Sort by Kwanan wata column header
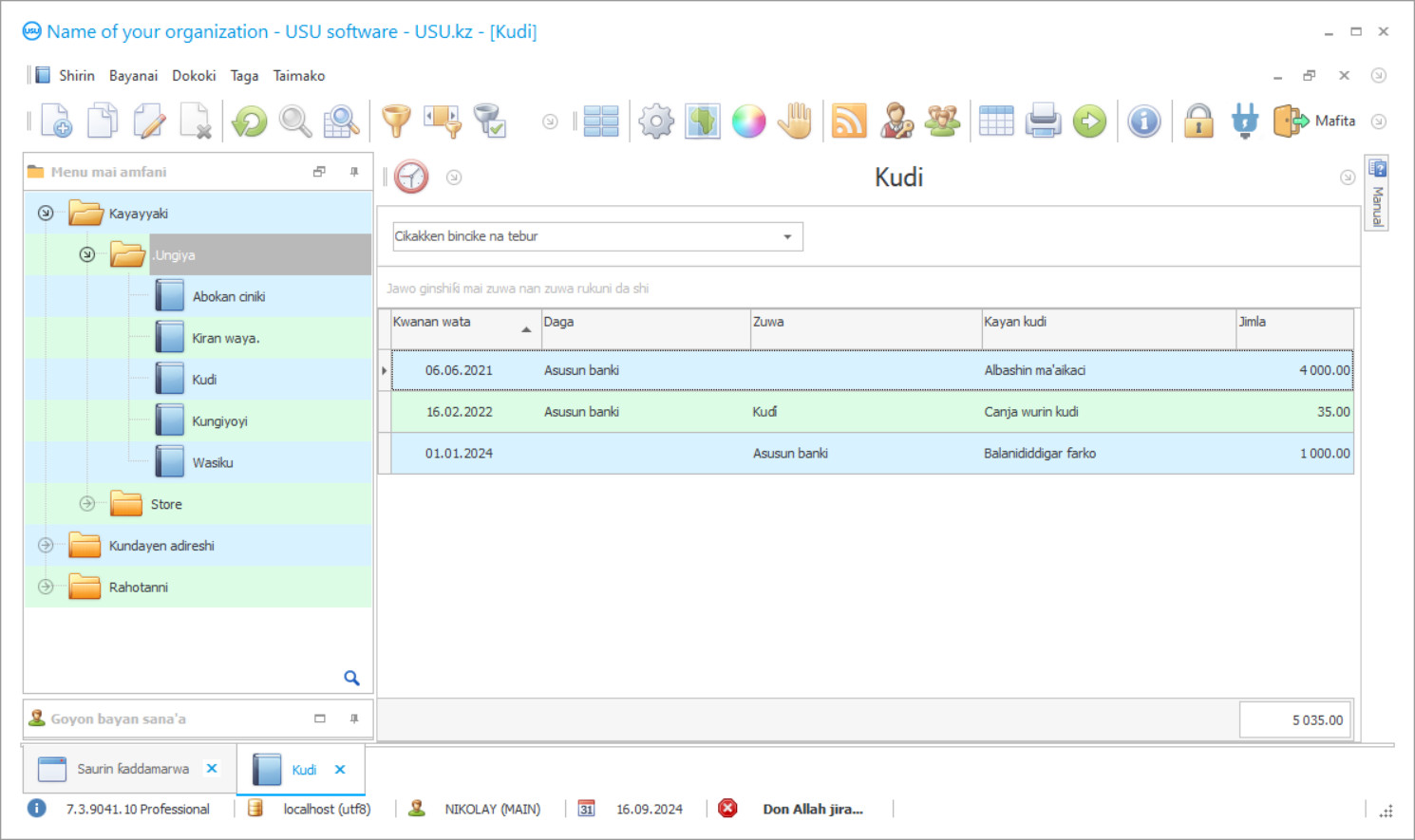The width and height of the screenshot is (1415, 840). [x=465, y=328]
